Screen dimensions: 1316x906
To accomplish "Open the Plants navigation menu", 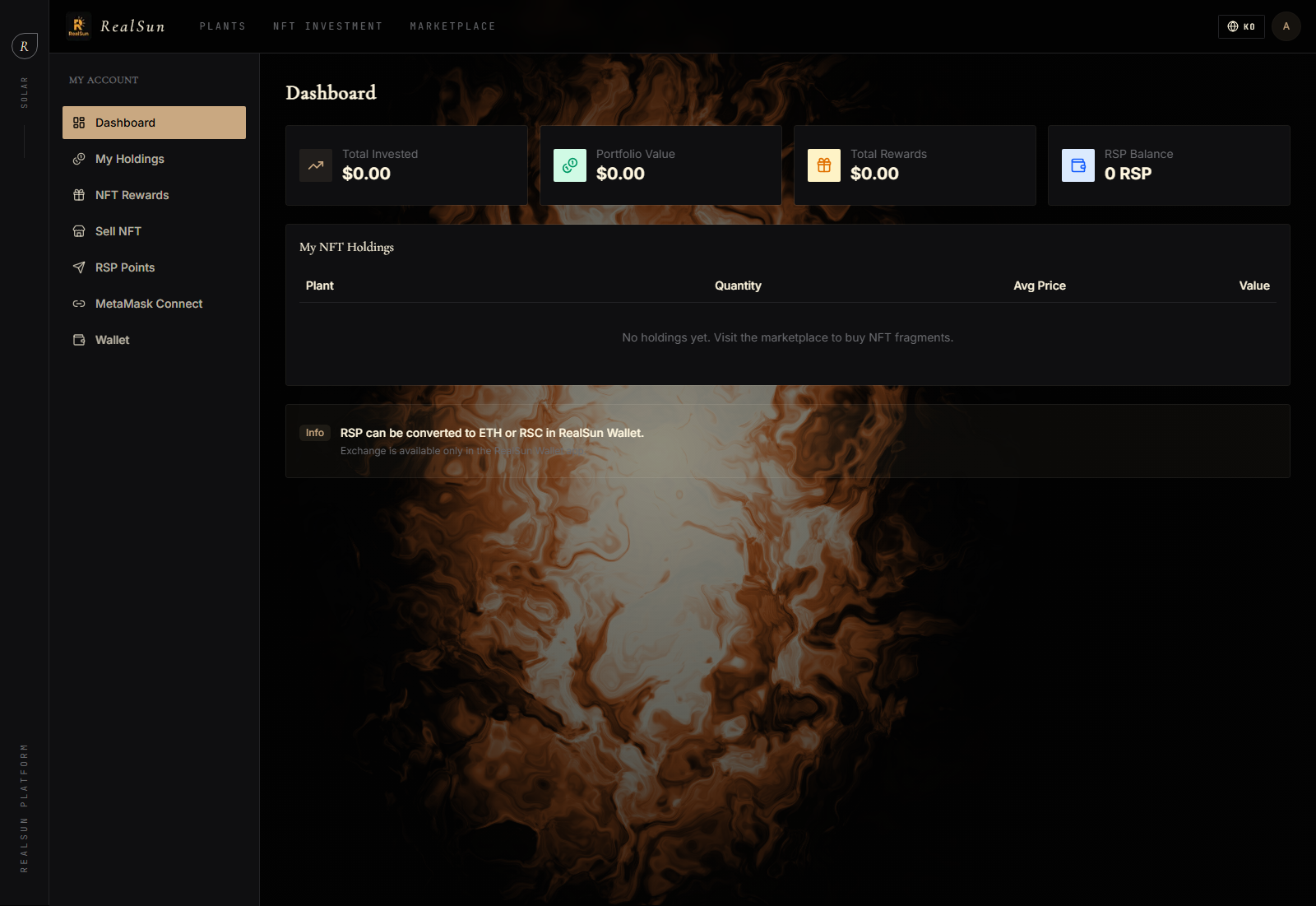I will point(223,26).
